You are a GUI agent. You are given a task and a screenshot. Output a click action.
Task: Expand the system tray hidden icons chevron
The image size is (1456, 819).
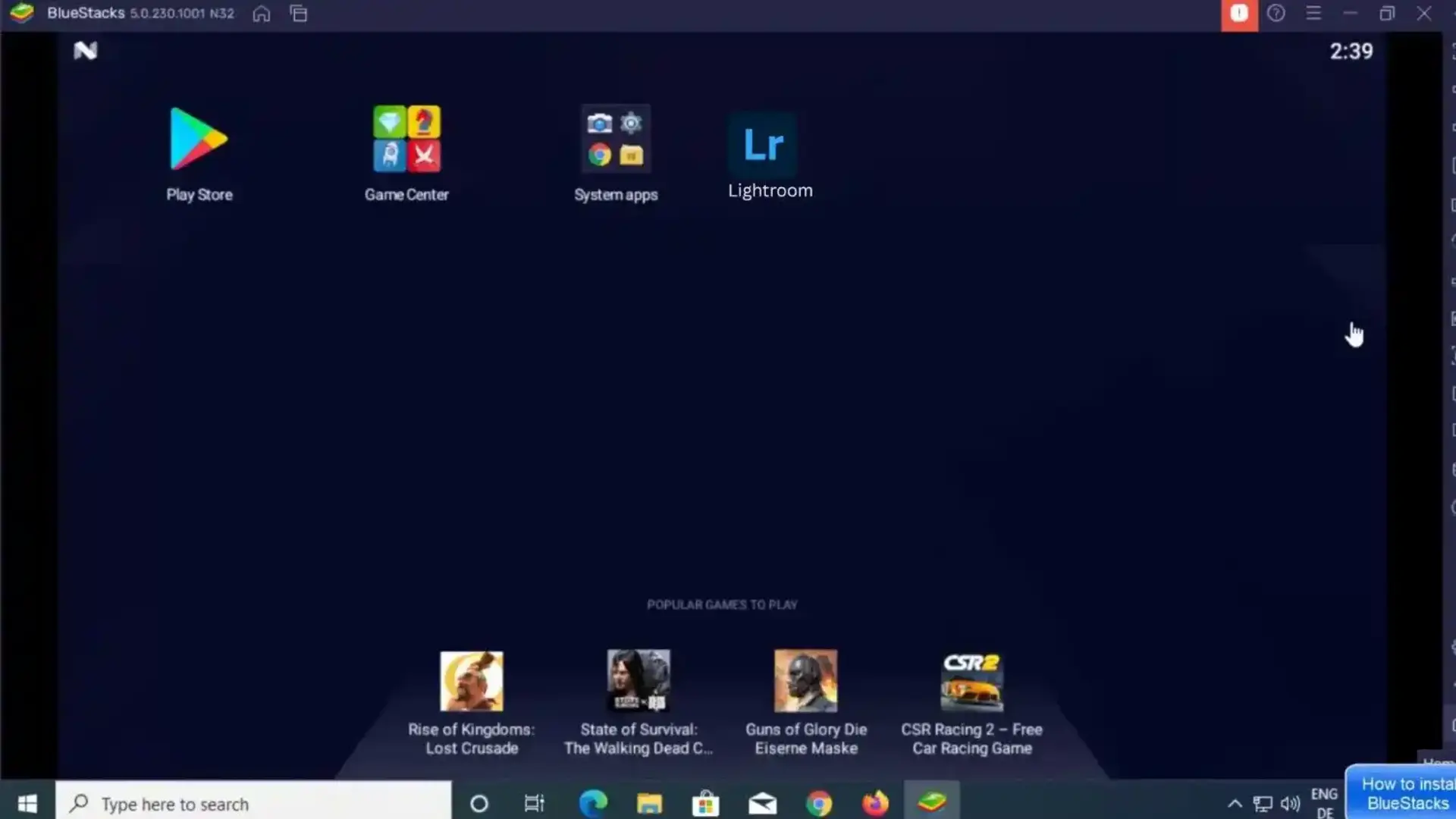coord(1235,804)
